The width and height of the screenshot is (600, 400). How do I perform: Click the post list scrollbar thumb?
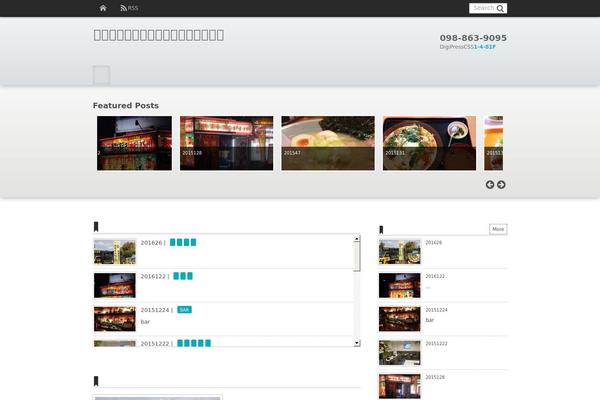click(357, 256)
